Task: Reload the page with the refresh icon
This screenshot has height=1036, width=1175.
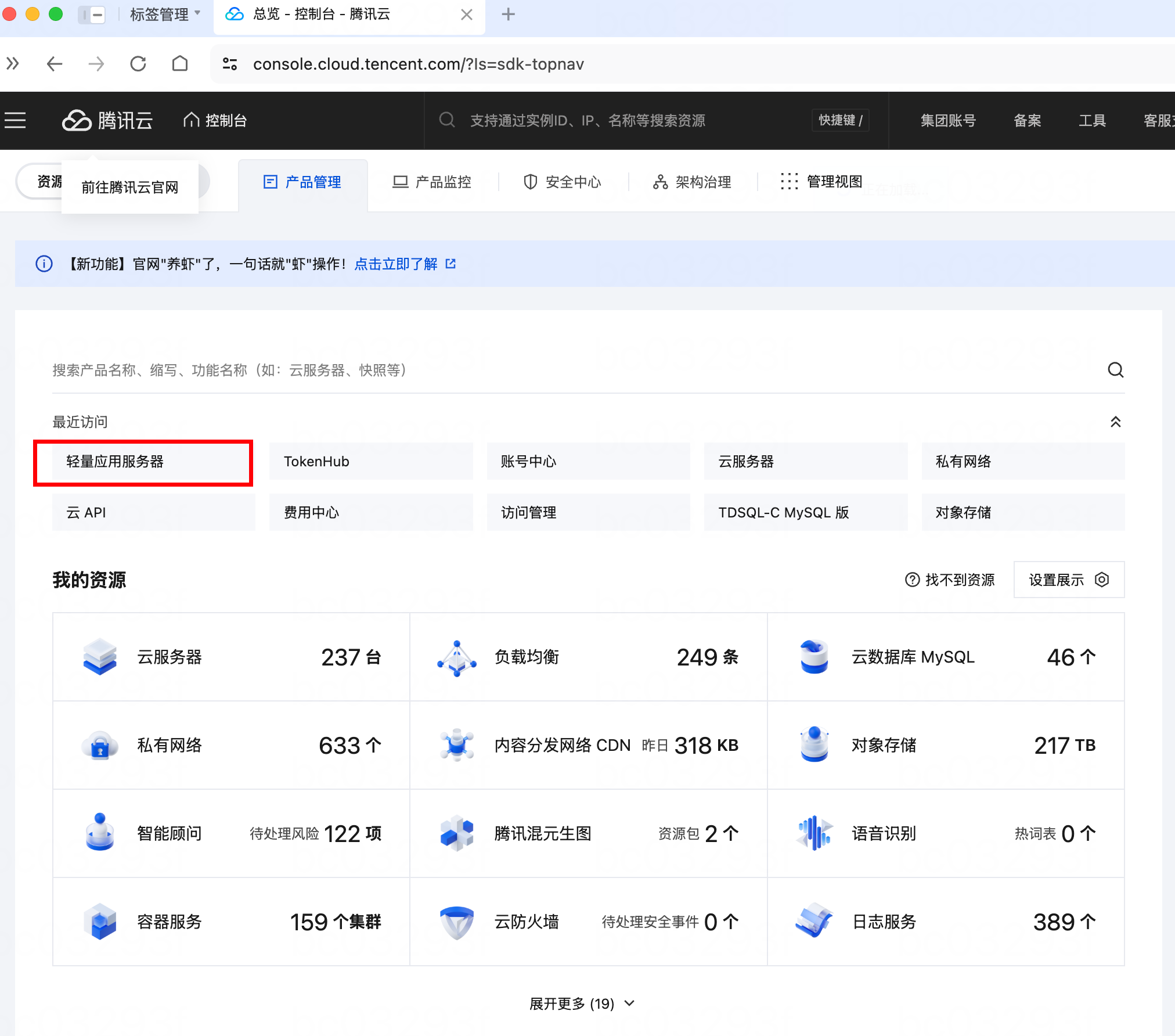Action: 138,64
